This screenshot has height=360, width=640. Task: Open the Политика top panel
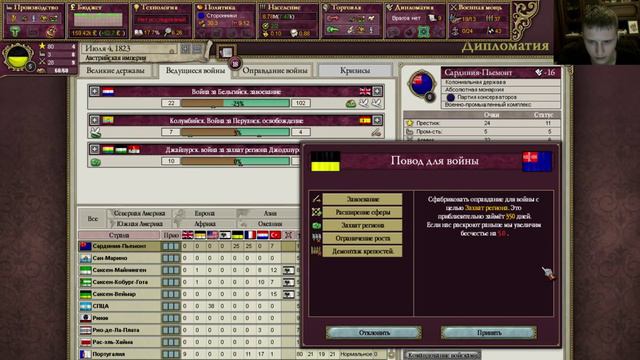click(224, 20)
